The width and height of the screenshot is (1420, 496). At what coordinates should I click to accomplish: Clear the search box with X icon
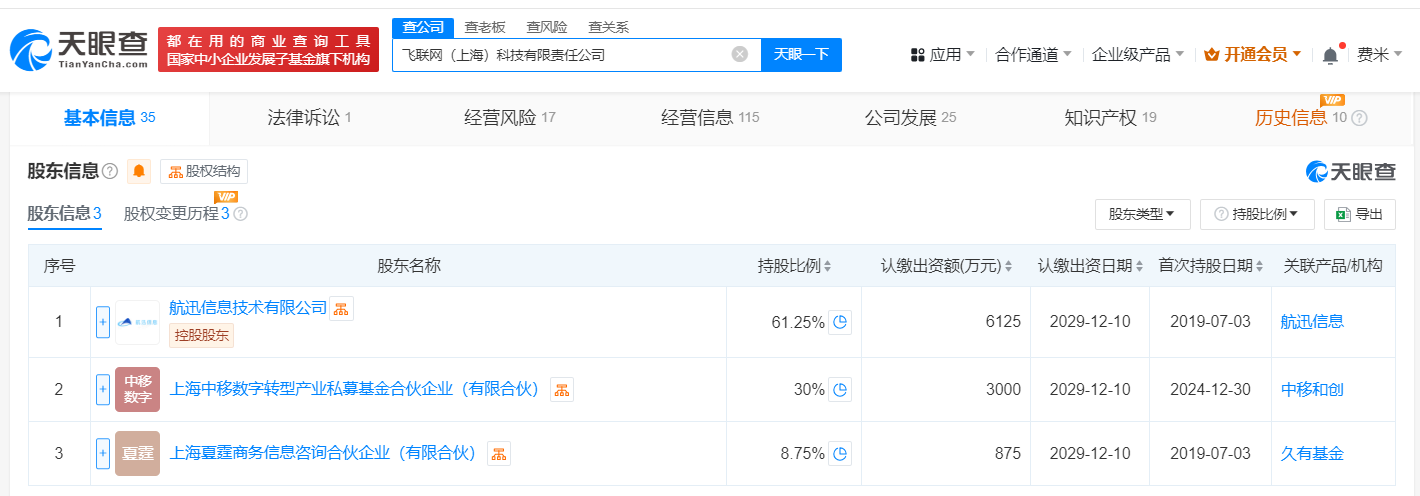click(x=740, y=54)
